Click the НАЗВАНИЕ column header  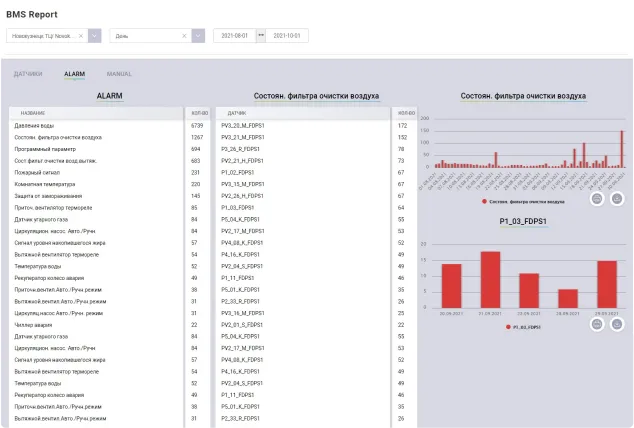coord(34,113)
